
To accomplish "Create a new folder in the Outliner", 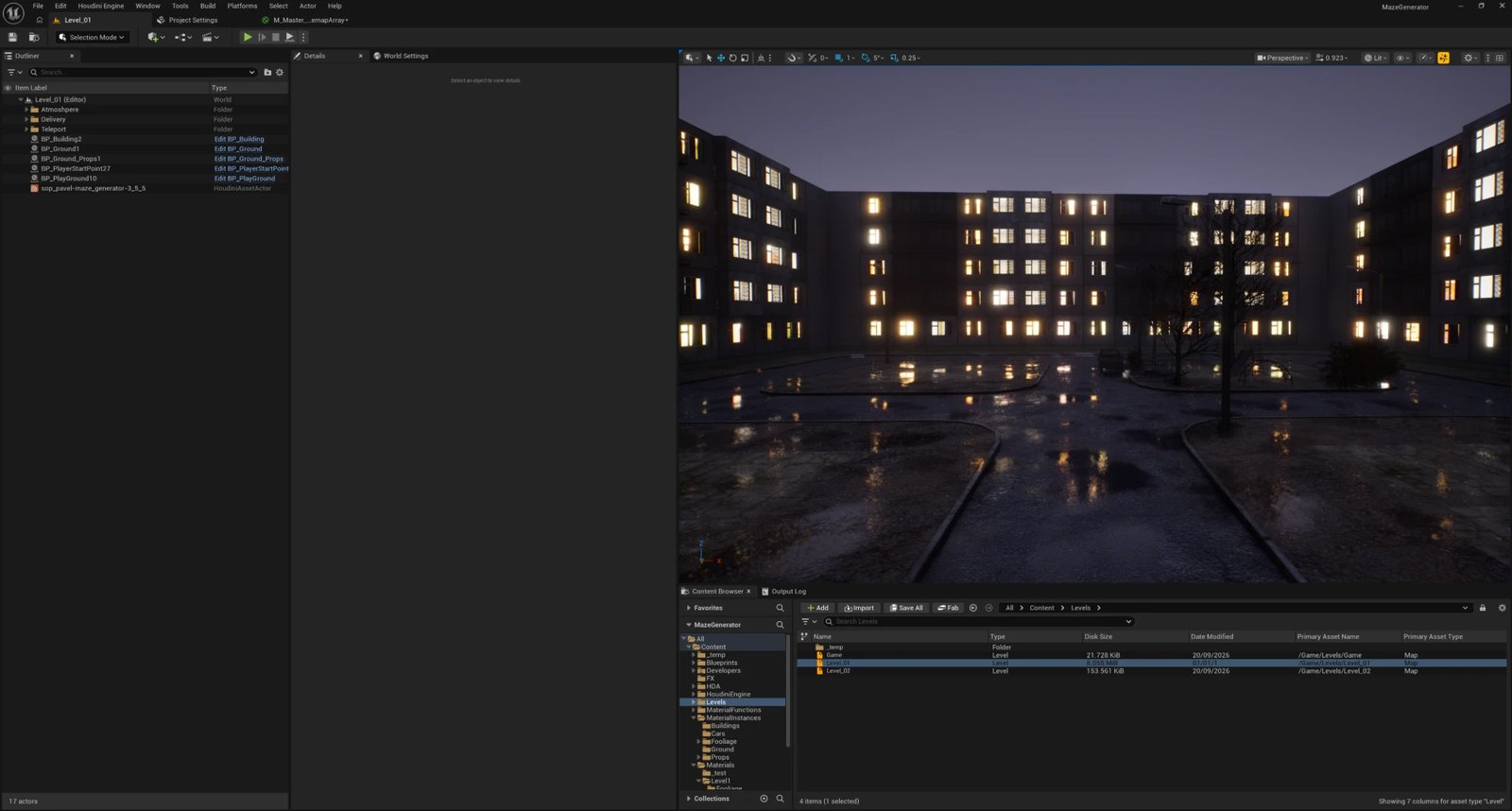I will pyautogui.click(x=267, y=72).
